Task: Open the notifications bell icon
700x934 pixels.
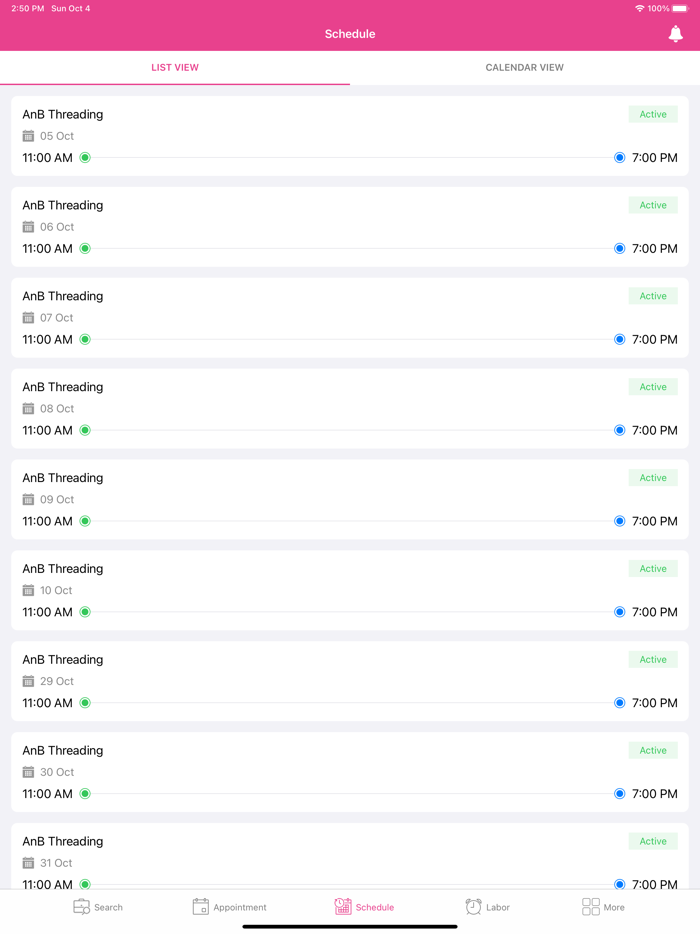Action: tap(676, 34)
